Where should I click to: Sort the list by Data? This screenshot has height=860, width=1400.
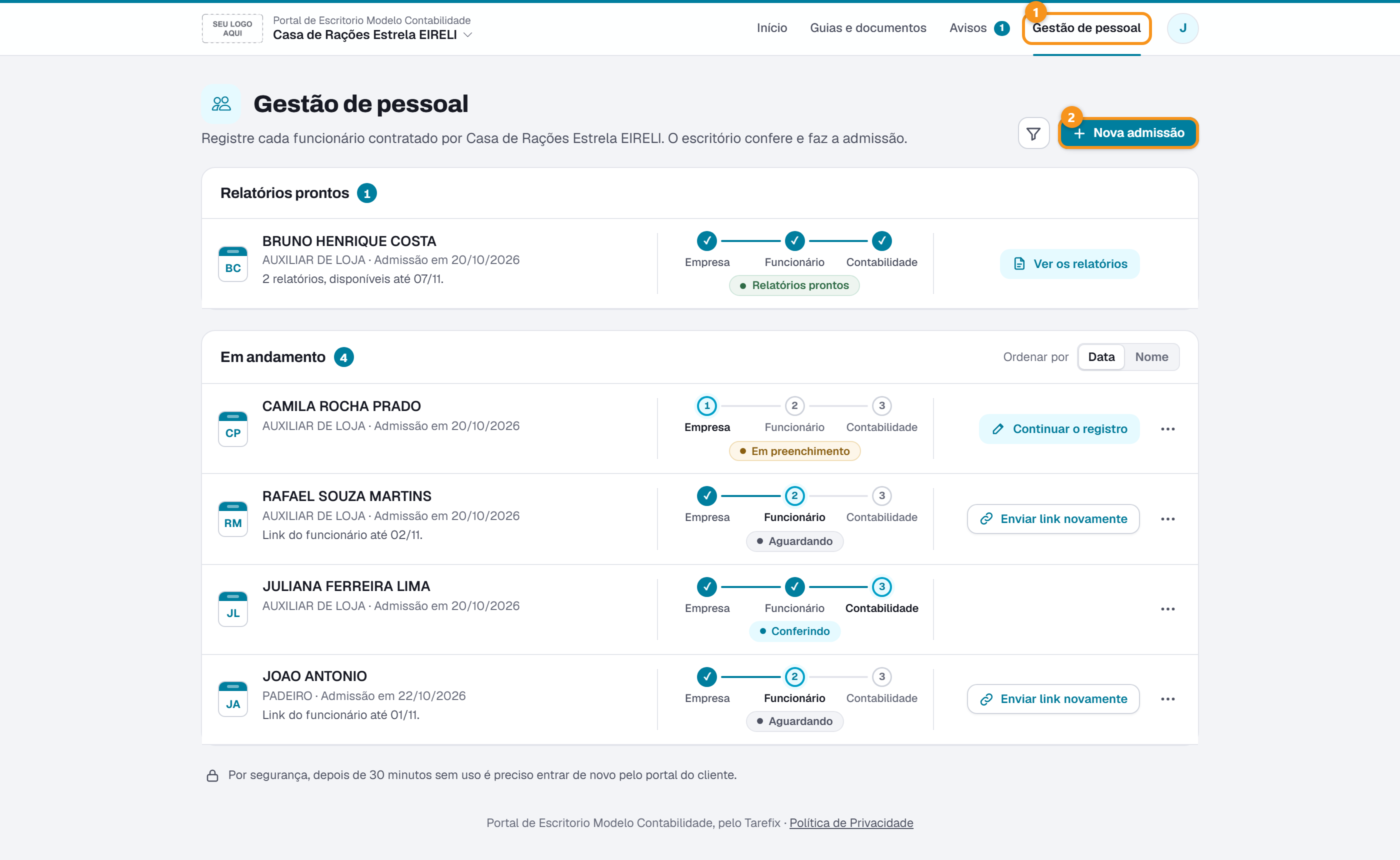click(x=1101, y=356)
